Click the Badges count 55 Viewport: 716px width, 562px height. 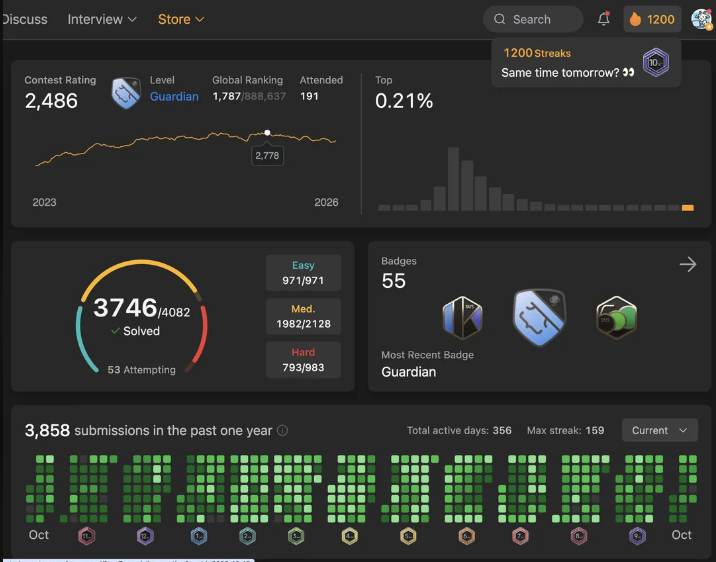coord(393,280)
